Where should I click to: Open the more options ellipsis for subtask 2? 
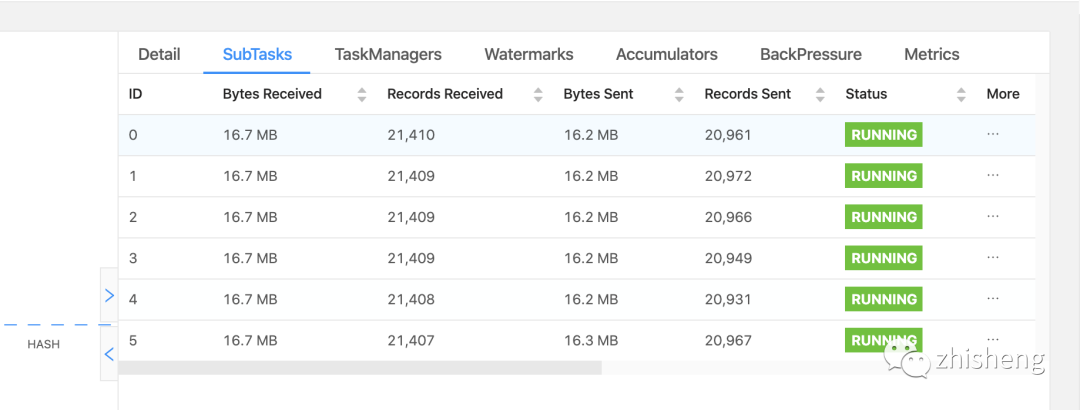pos(993,216)
